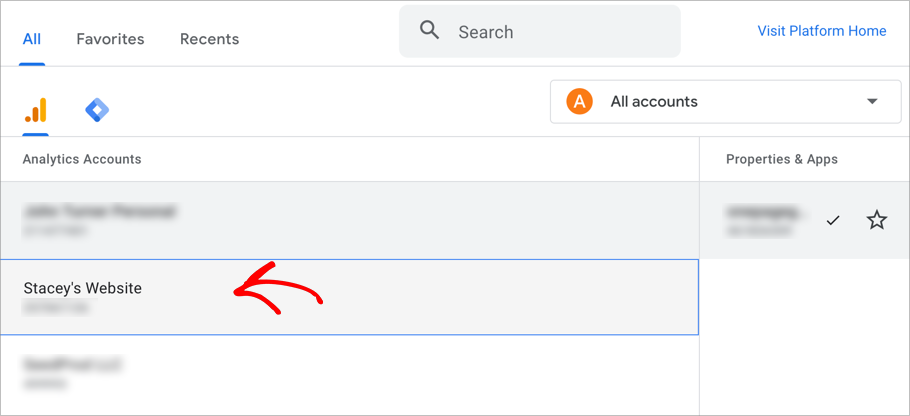Click the orange "A" account avatar

pyautogui.click(x=579, y=101)
